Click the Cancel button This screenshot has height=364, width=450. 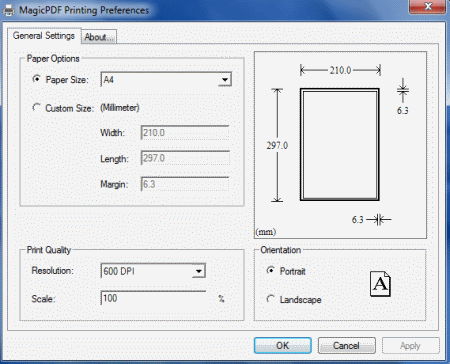click(x=347, y=346)
